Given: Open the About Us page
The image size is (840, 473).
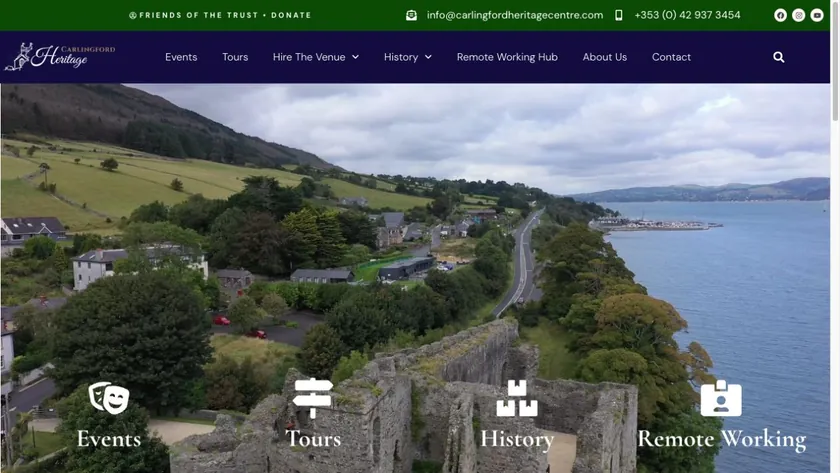Looking at the screenshot, I should coord(605,57).
